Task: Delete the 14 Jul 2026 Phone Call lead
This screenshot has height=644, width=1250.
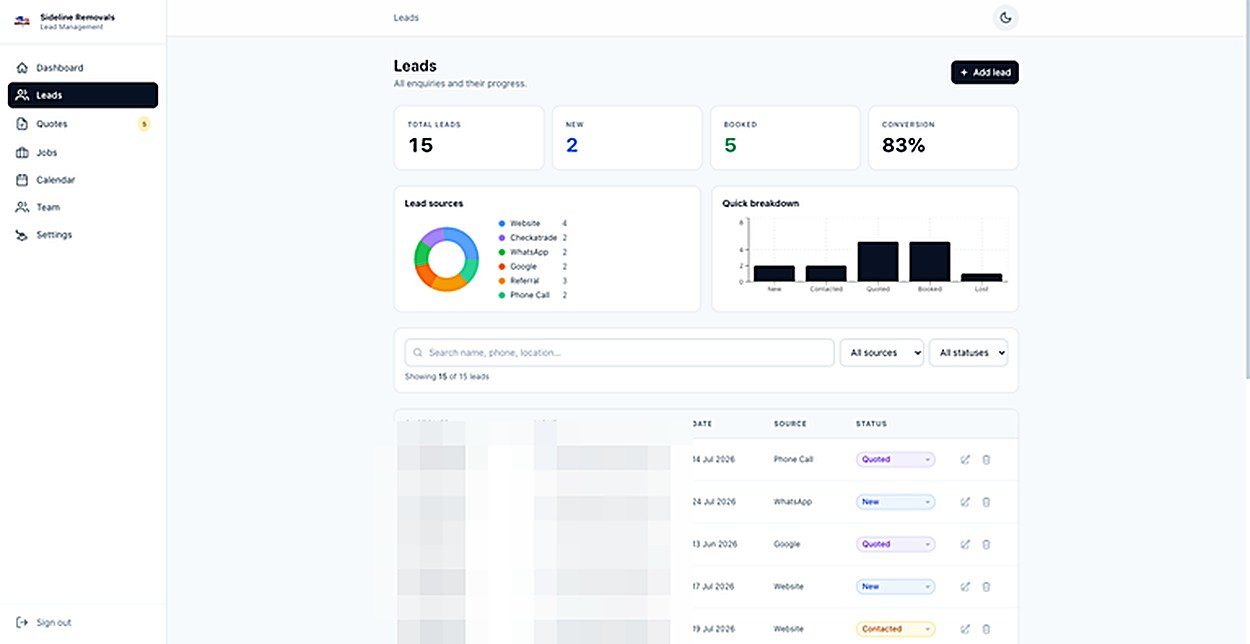Action: 986,460
